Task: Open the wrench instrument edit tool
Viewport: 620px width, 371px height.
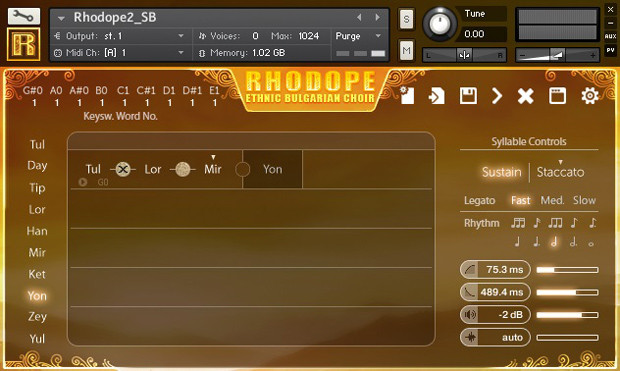Action: tap(24, 16)
